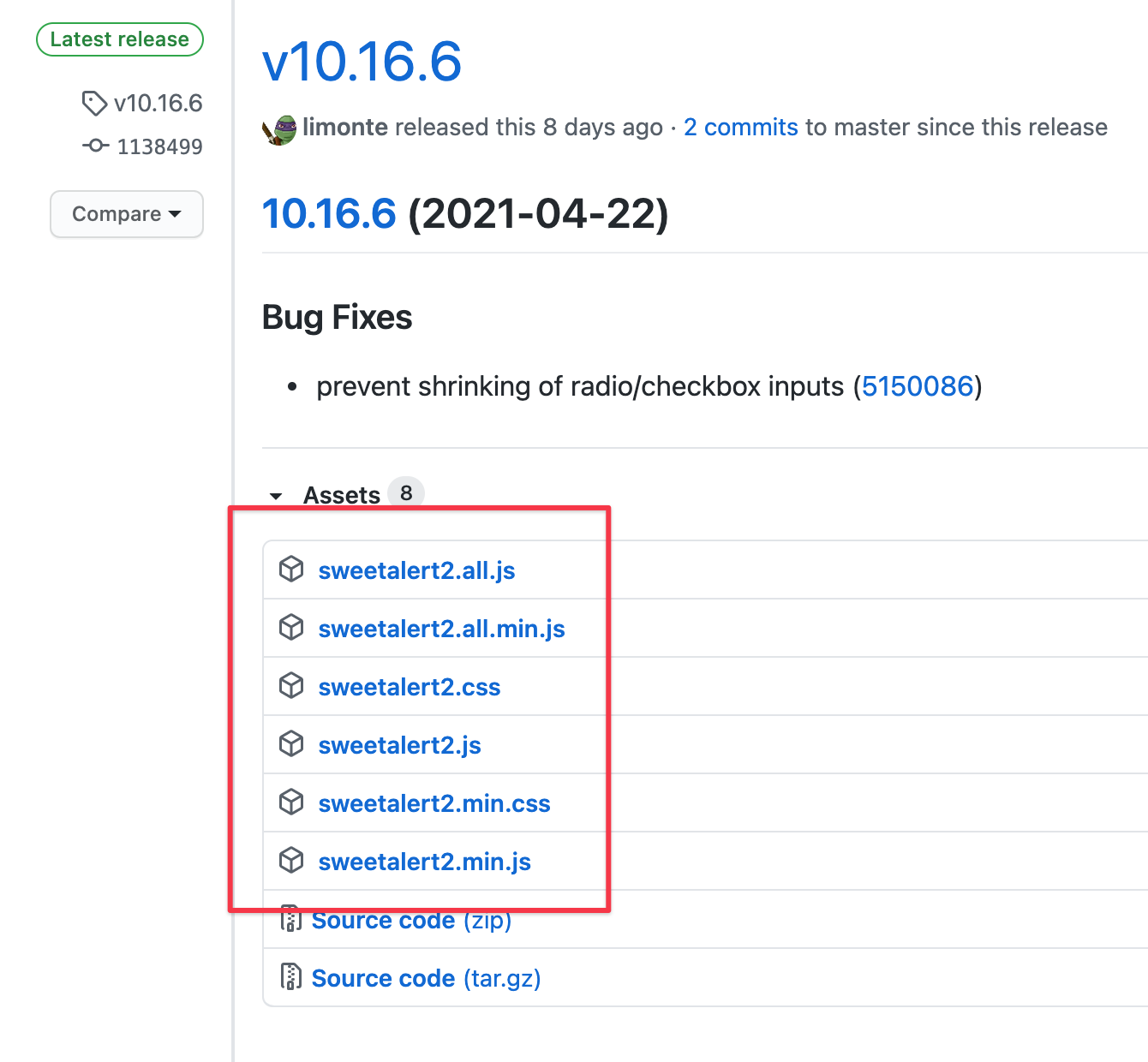
Task: Download sweetalert2.all.min.js asset
Action: (x=441, y=628)
